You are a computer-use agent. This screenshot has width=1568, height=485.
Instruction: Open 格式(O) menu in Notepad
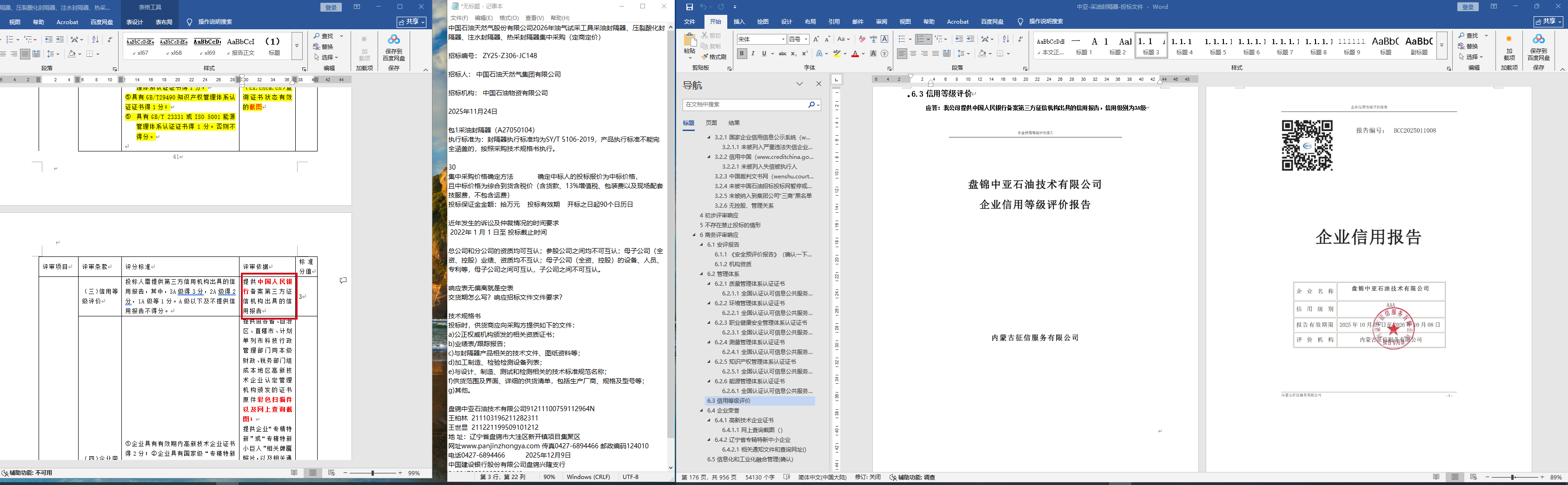pos(509,18)
